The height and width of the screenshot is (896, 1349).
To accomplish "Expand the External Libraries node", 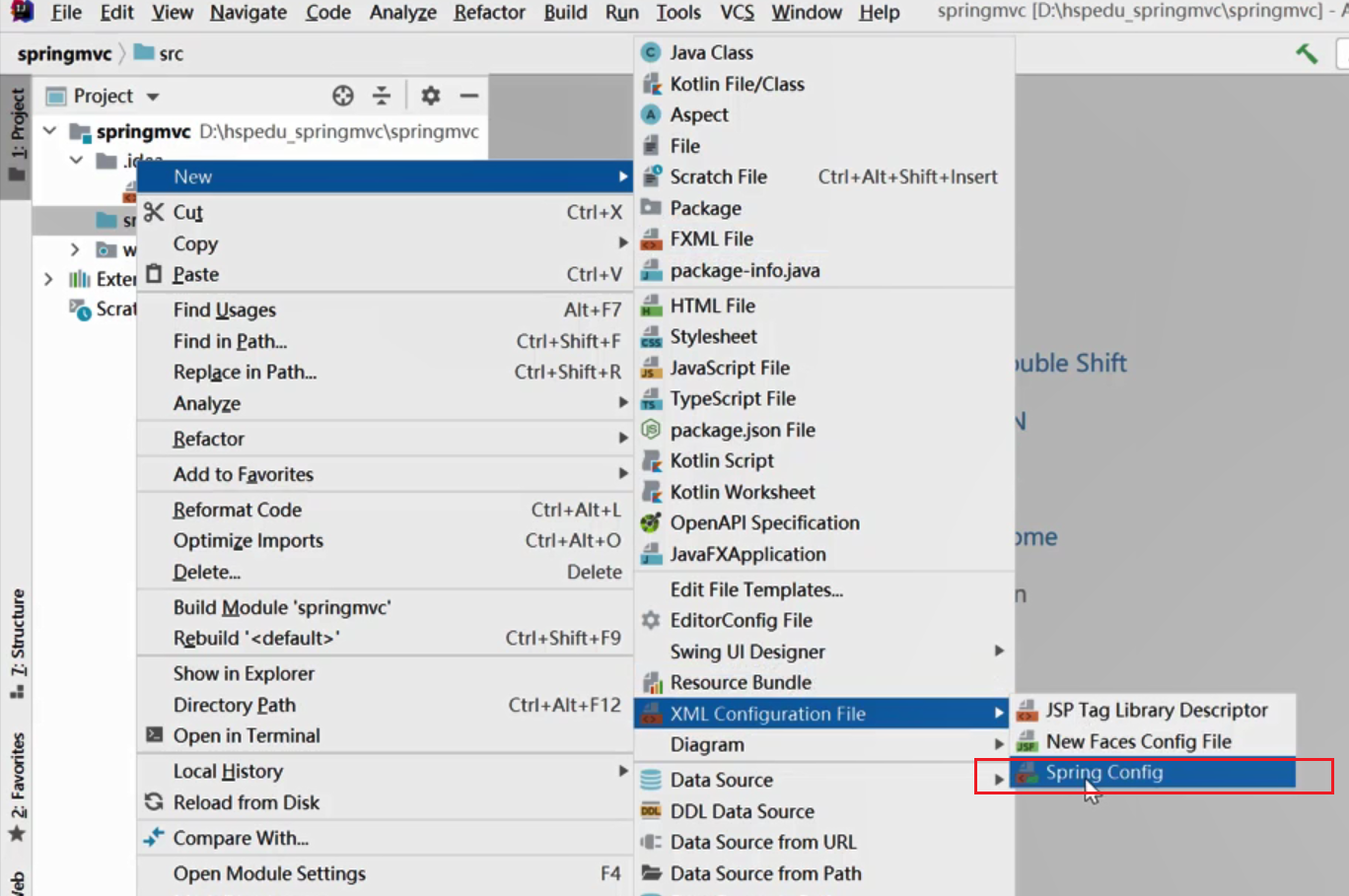I will click(48, 279).
